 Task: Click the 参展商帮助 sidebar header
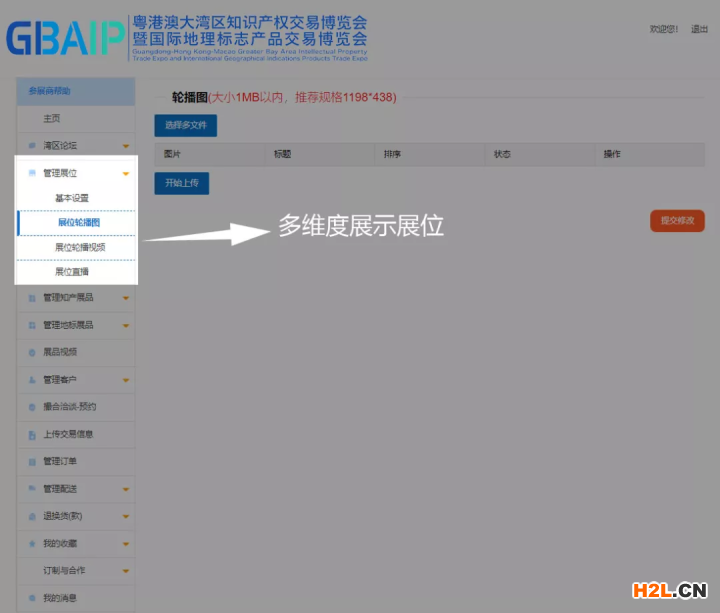pyautogui.click(x=76, y=91)
